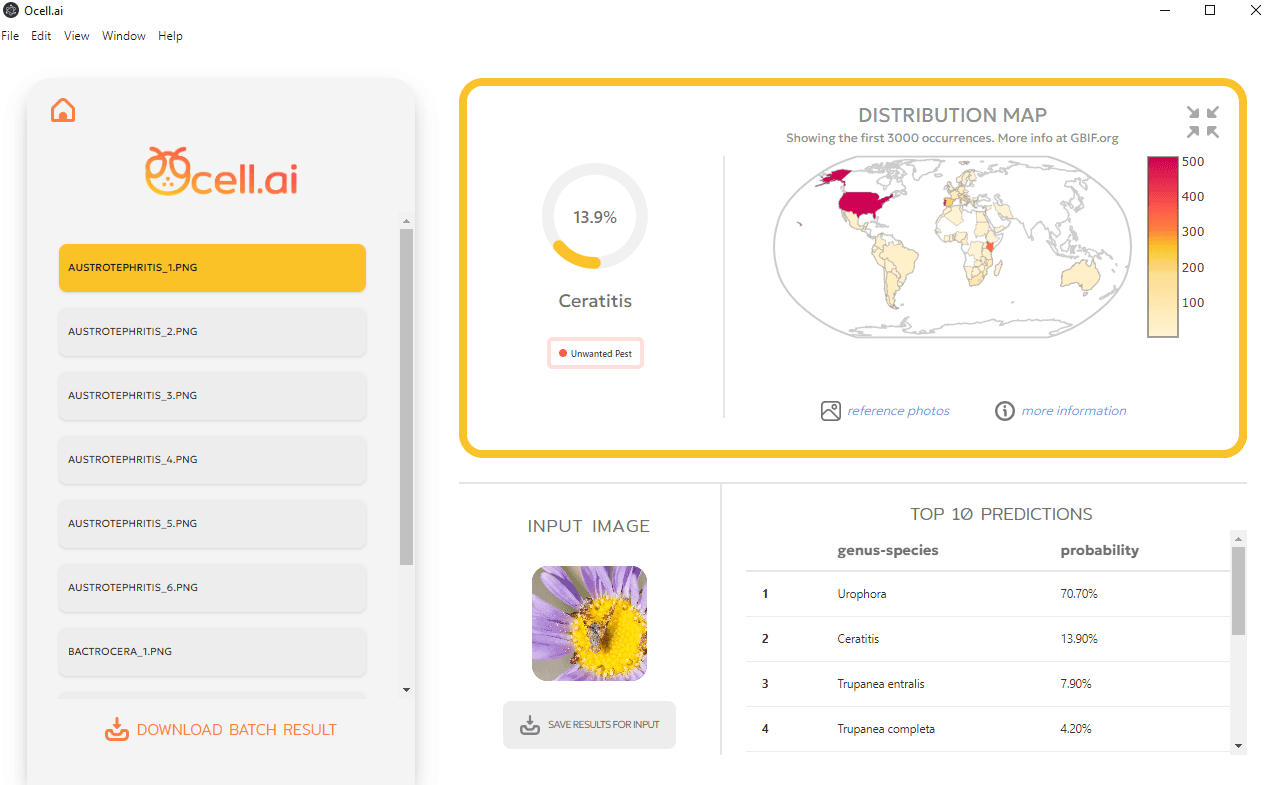Collapse the distribution map panel

coord(1202,122)
